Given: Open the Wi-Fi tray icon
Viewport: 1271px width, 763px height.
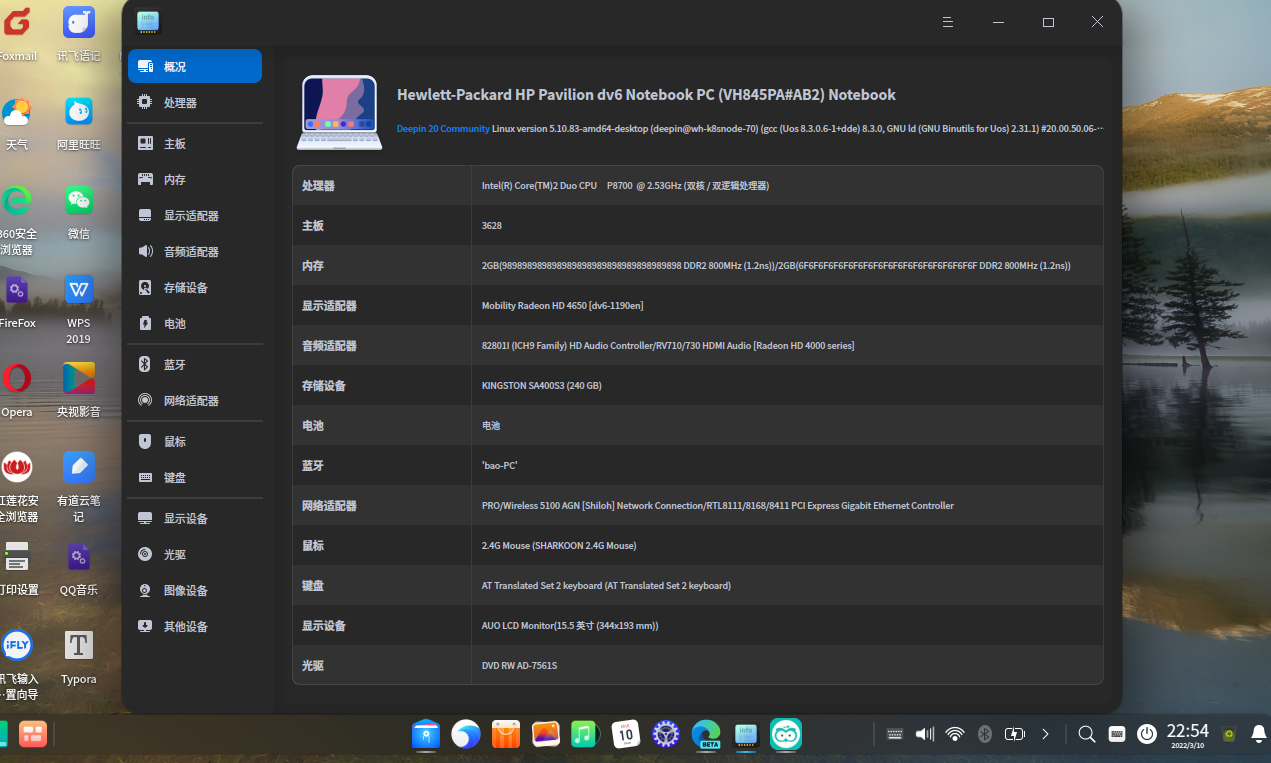Looking at the screenshot, I should tap(955, 734).
